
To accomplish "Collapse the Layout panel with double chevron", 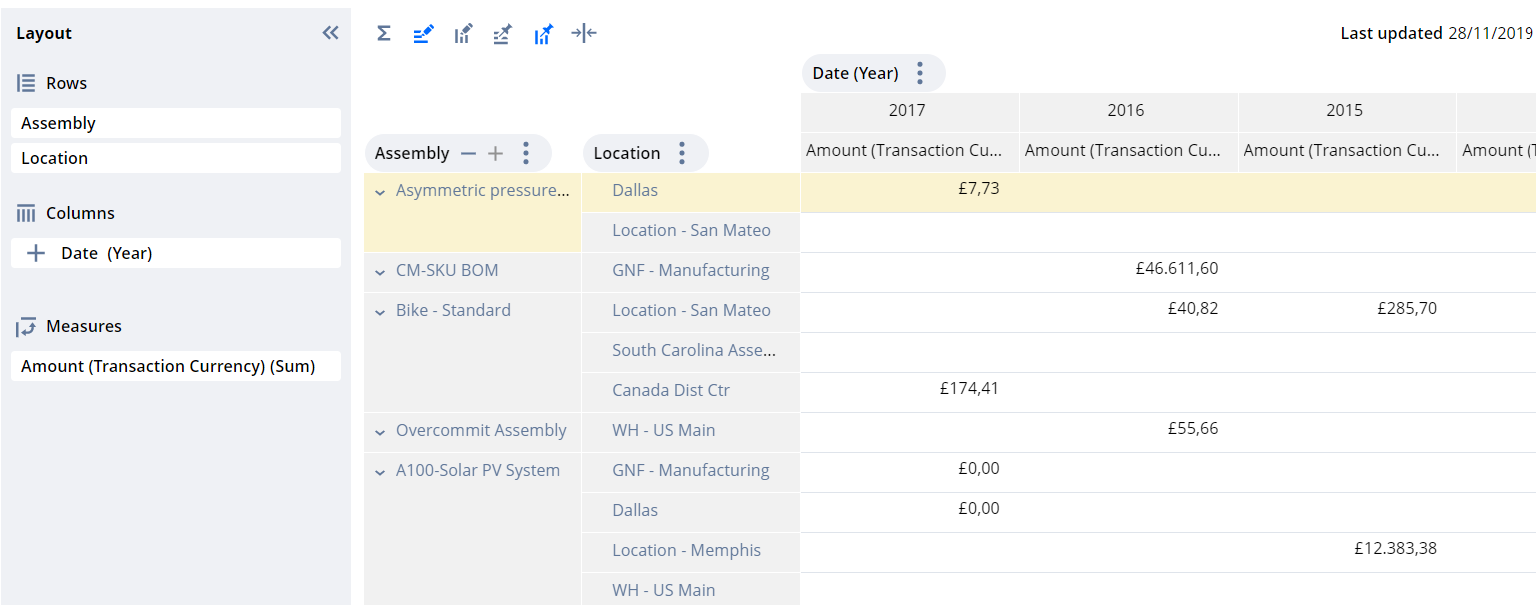I will [330, 32].
